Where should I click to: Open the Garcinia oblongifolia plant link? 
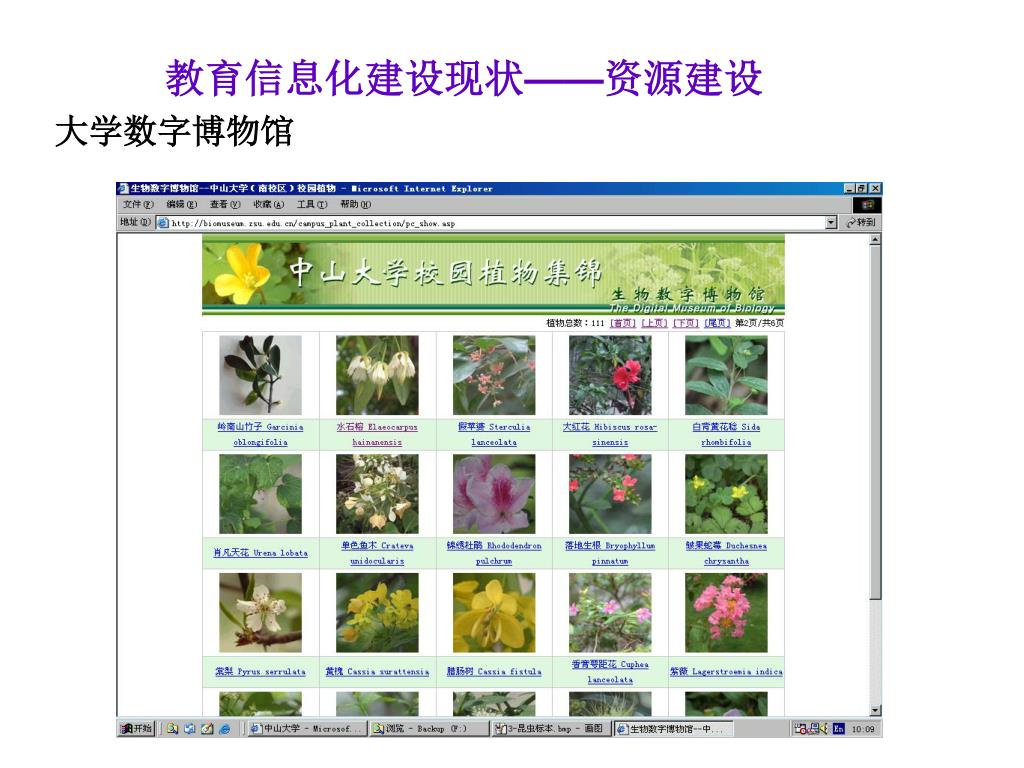coord(261,434)
